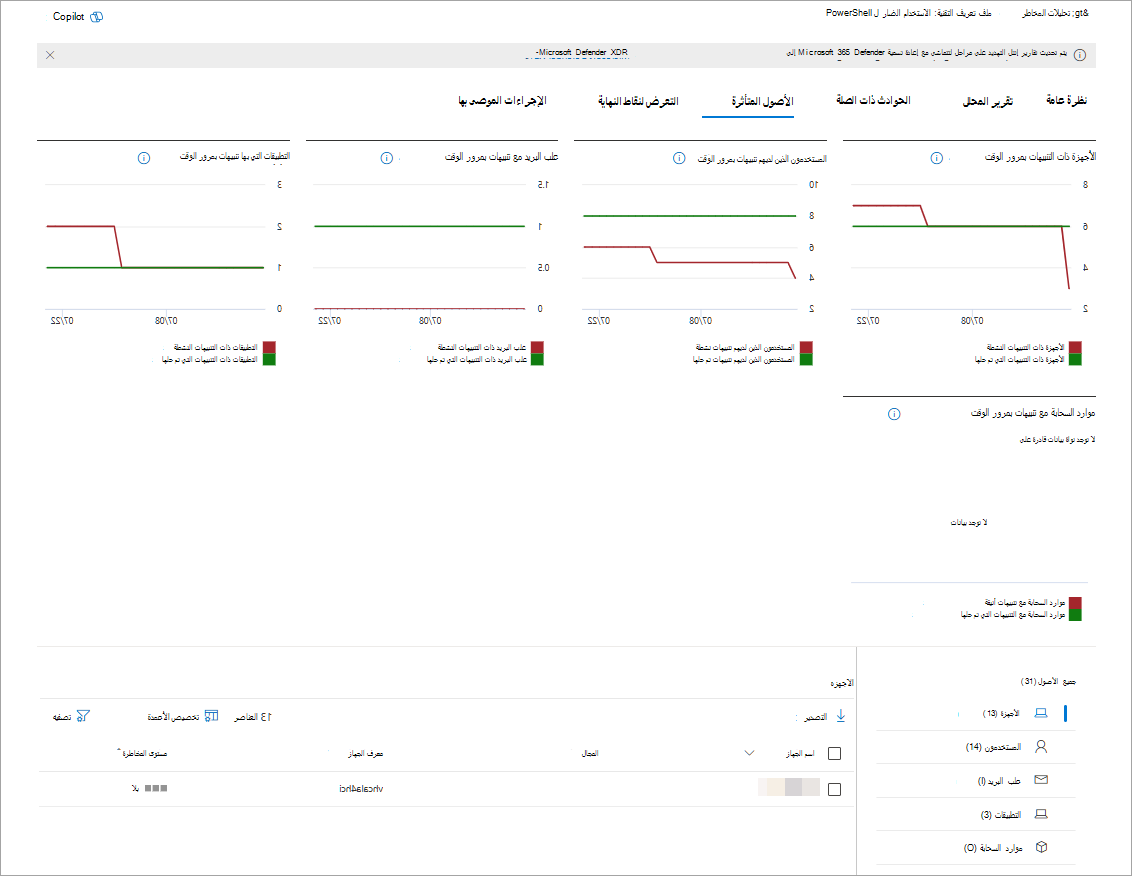Click the تخصيص الأعمدة columns icon
The width and height of the screenshot is (1132, 876).
(x=211, y=716)
